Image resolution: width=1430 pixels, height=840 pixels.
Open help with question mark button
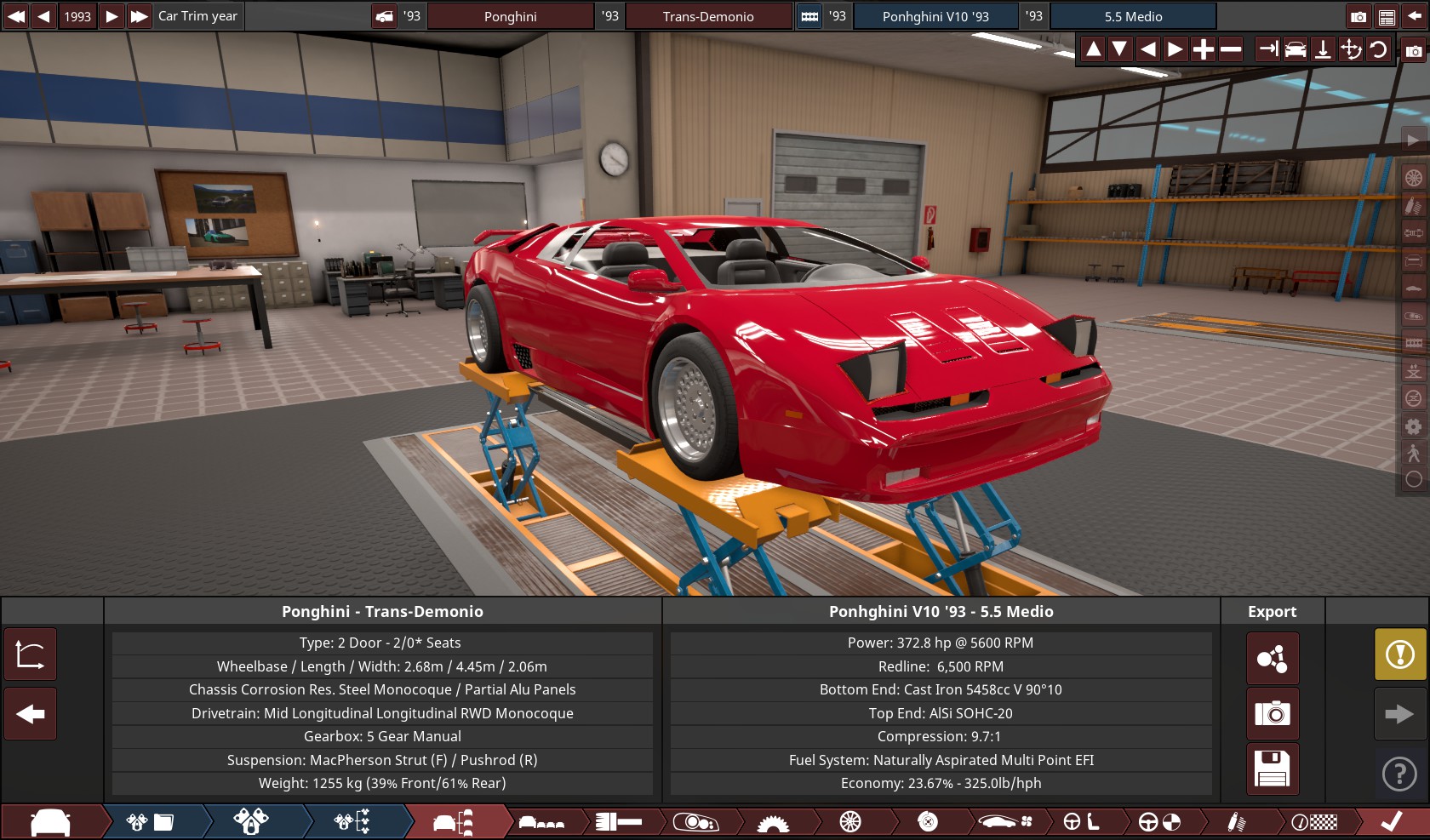(x=1400, y=774)
